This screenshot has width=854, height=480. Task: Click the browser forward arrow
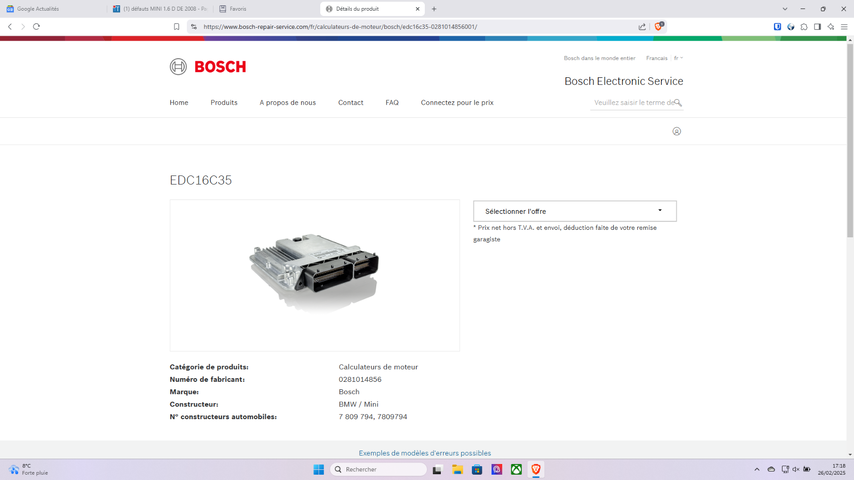pyautogui.click(x=23, y=26)
